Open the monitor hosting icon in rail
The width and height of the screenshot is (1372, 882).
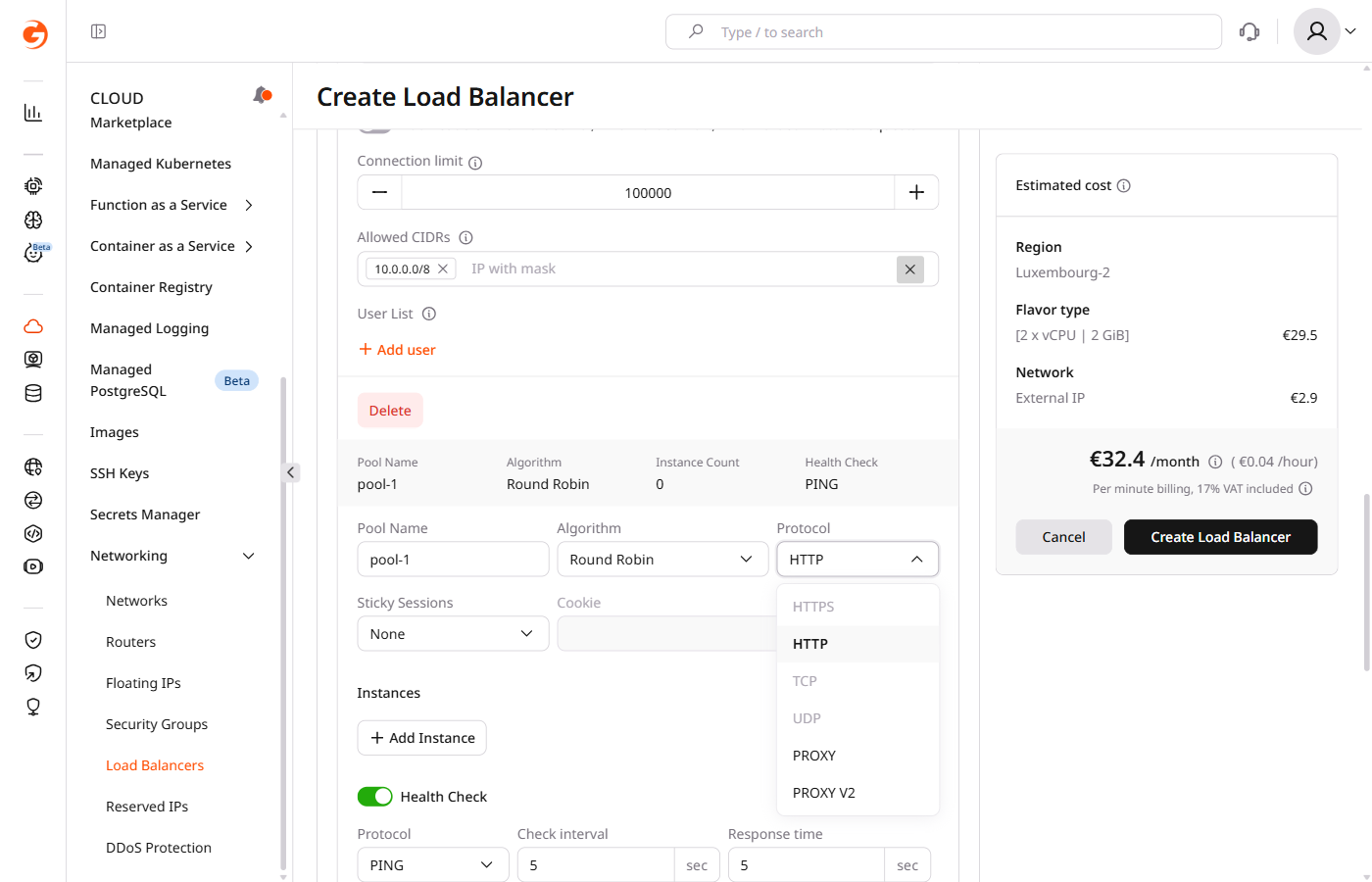click(33, 360)
